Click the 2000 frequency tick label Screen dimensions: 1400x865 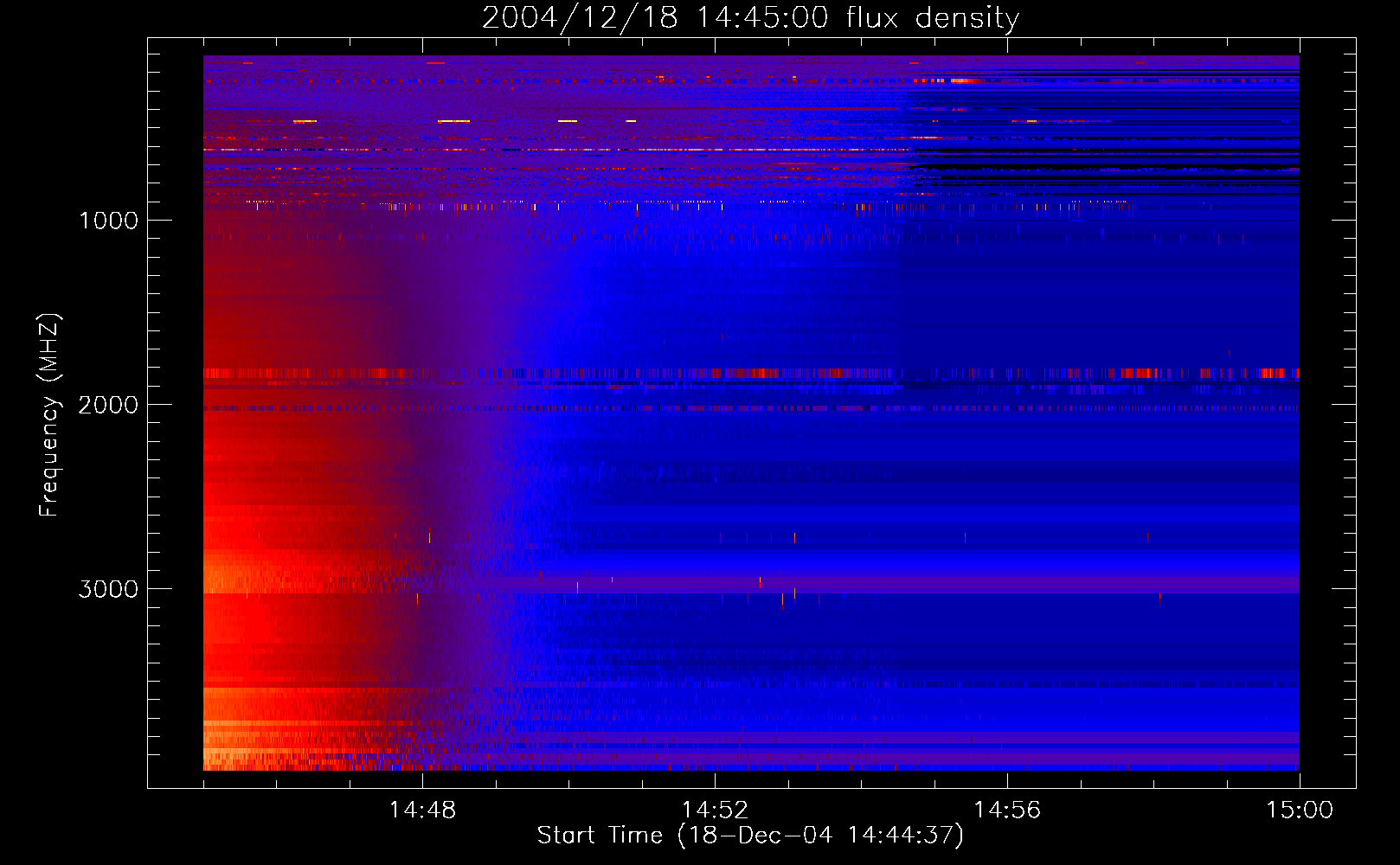pos(108,405)
